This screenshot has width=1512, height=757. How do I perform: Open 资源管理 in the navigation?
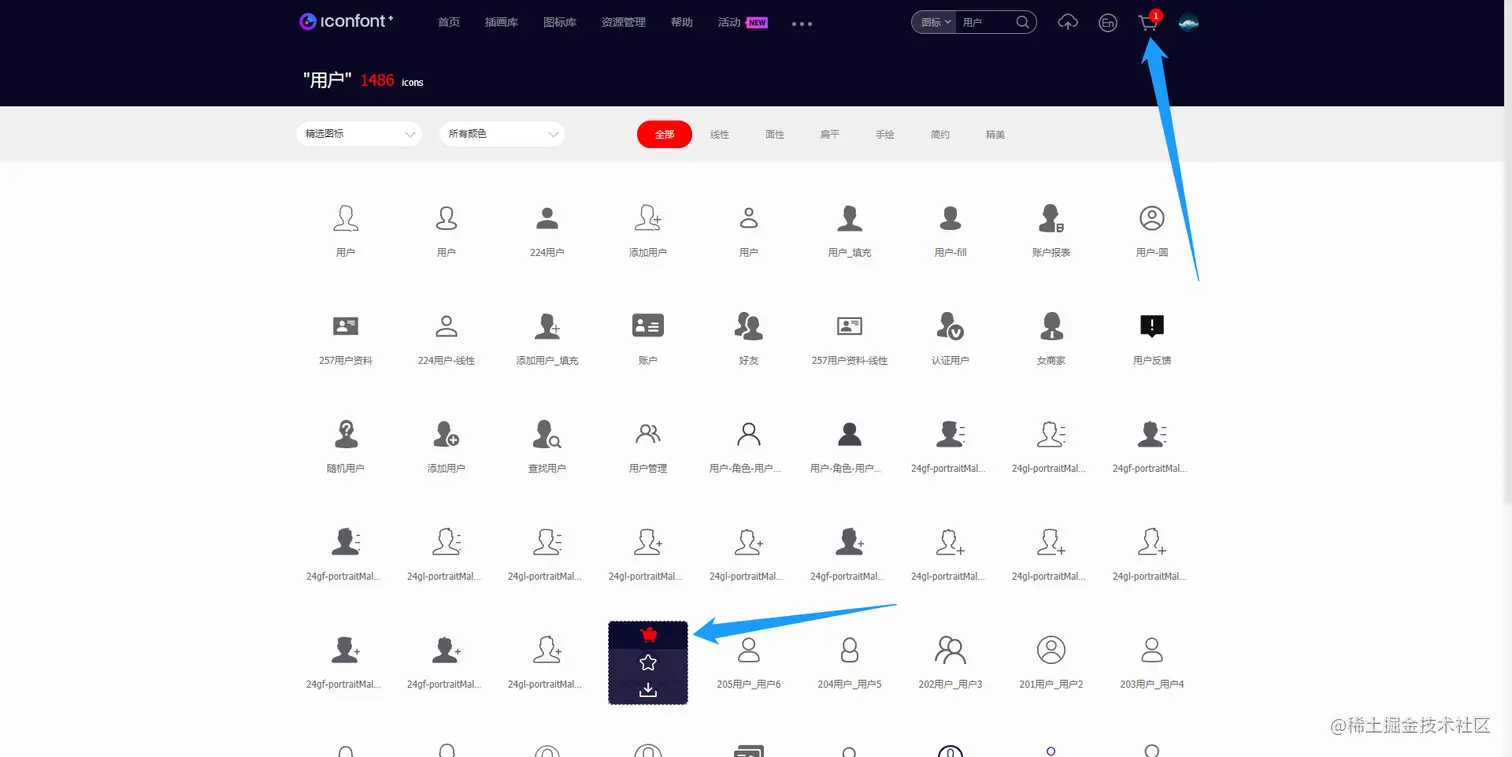click(x=624, y=22)
